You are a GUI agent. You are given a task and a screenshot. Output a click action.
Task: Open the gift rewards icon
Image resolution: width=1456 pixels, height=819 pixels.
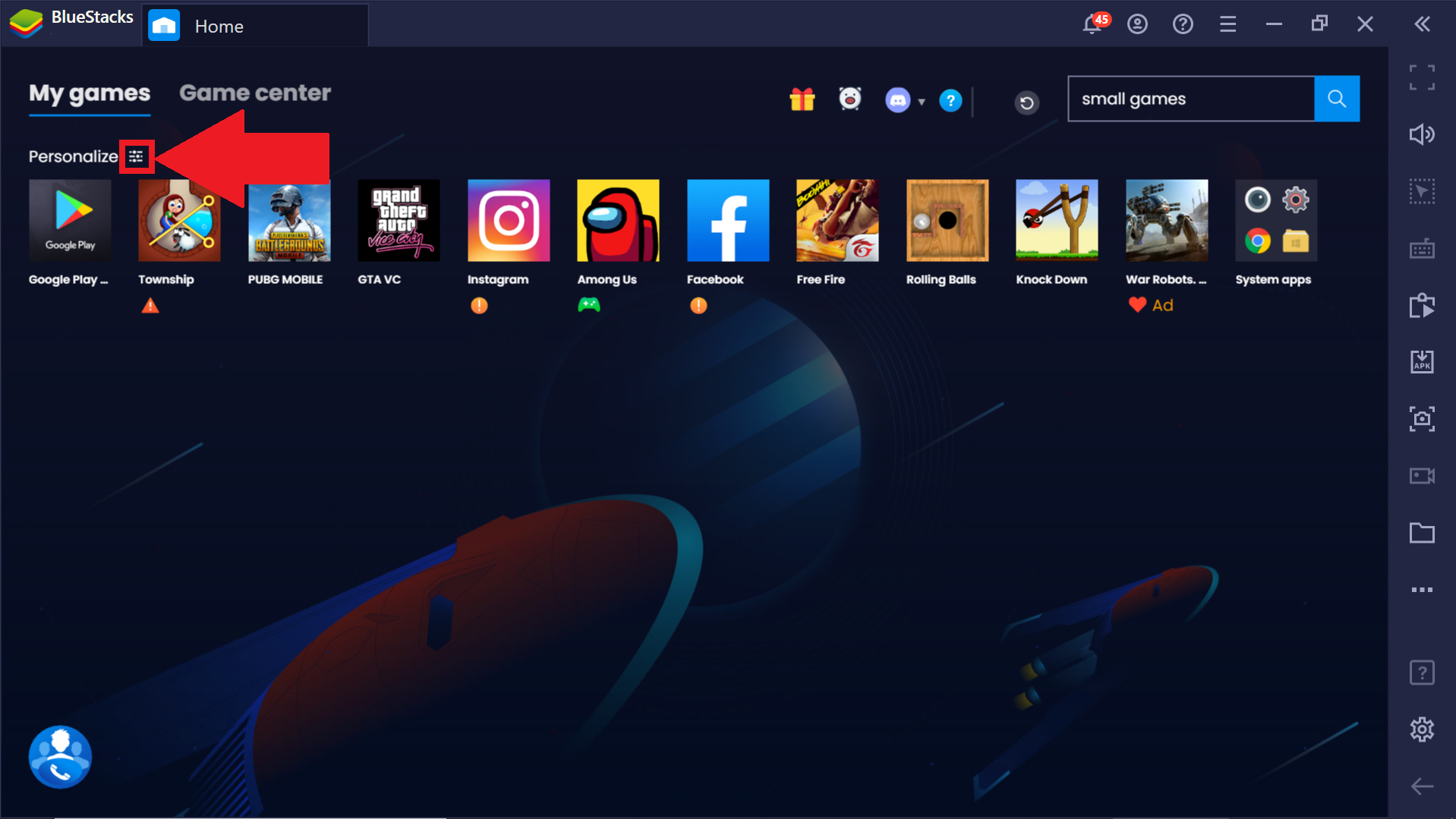coord(802,99)
